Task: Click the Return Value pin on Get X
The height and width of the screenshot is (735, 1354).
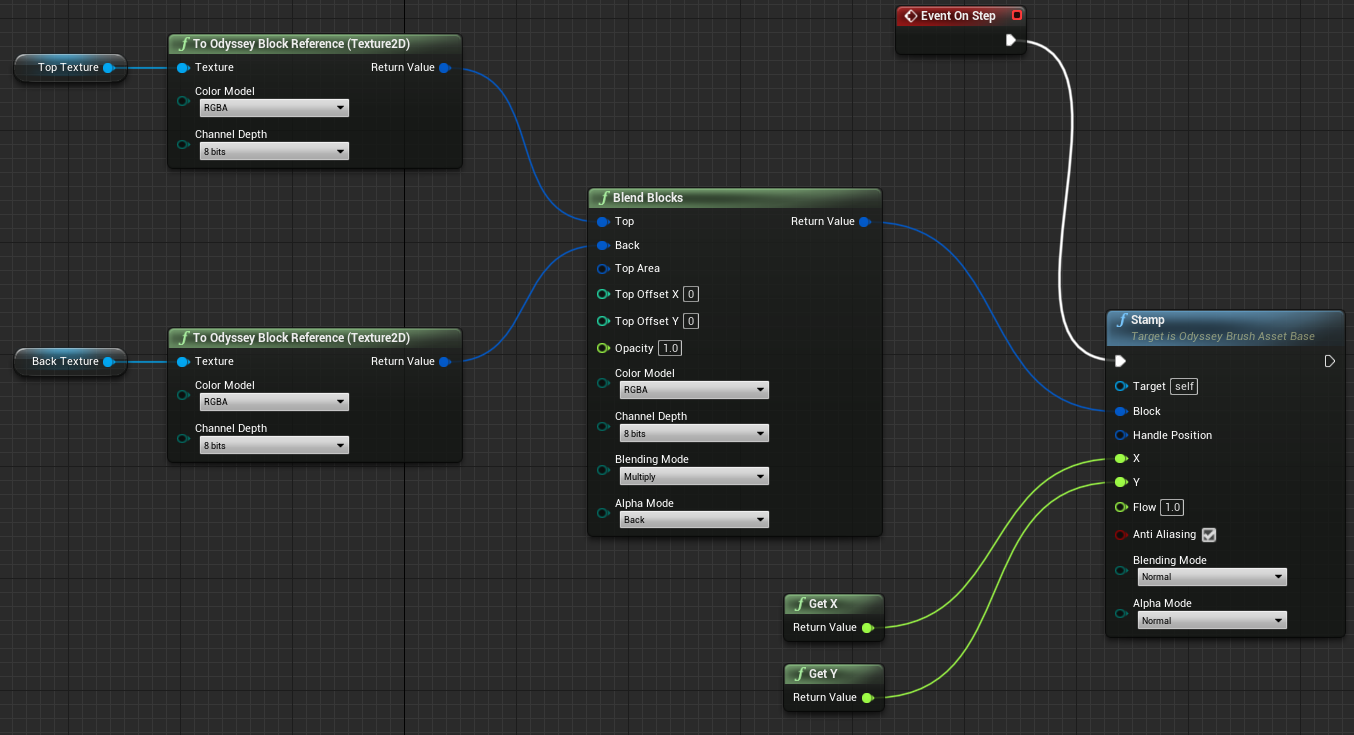Action: coord(865,627)
